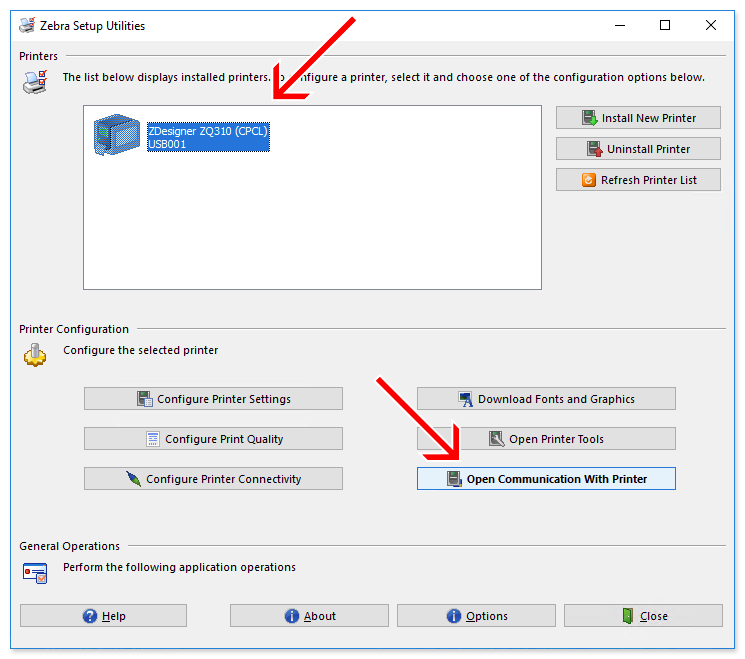The width and height of the screenshot is (745, 659).
Task: Maximize the Zebra Setup Utilities window
Action: (x=665, y=25)
